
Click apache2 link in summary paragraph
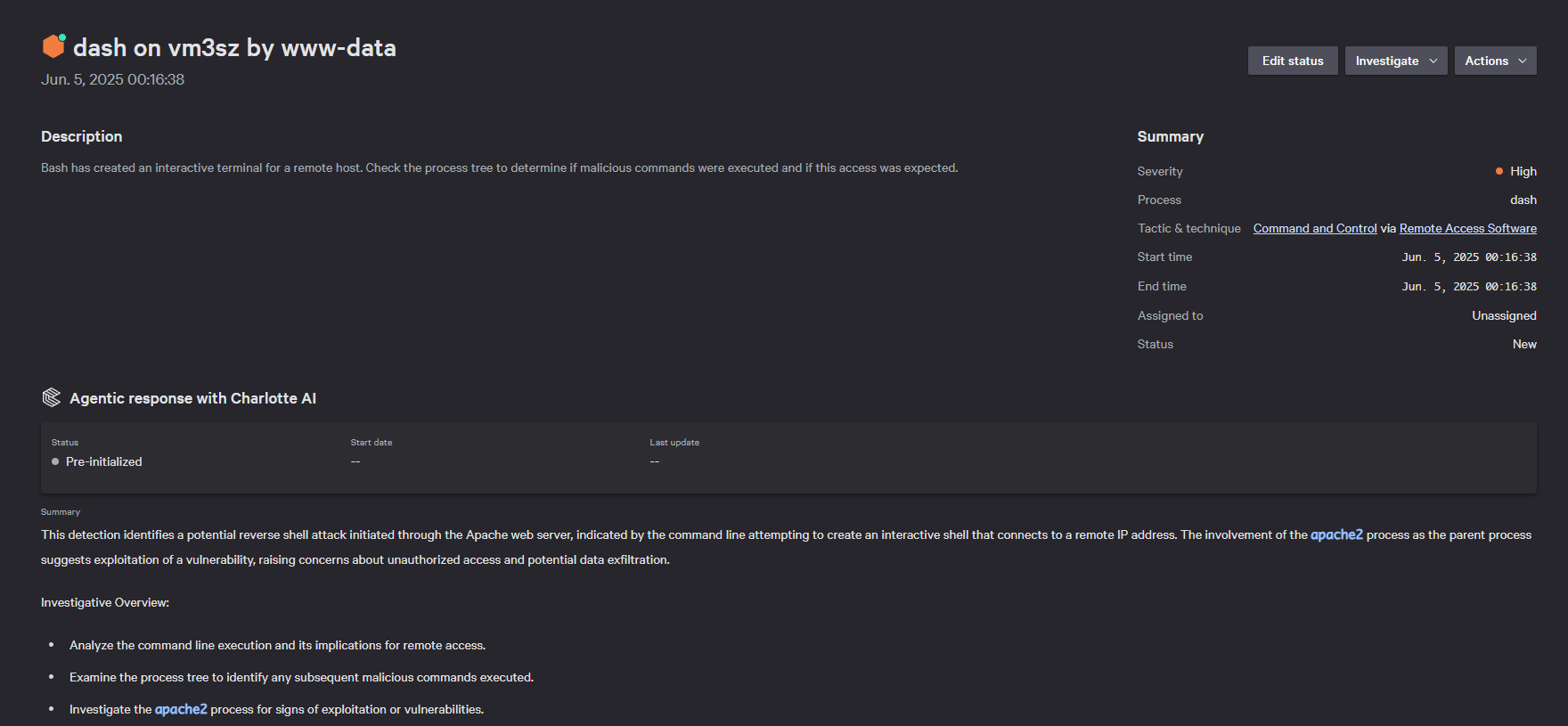1336,534
